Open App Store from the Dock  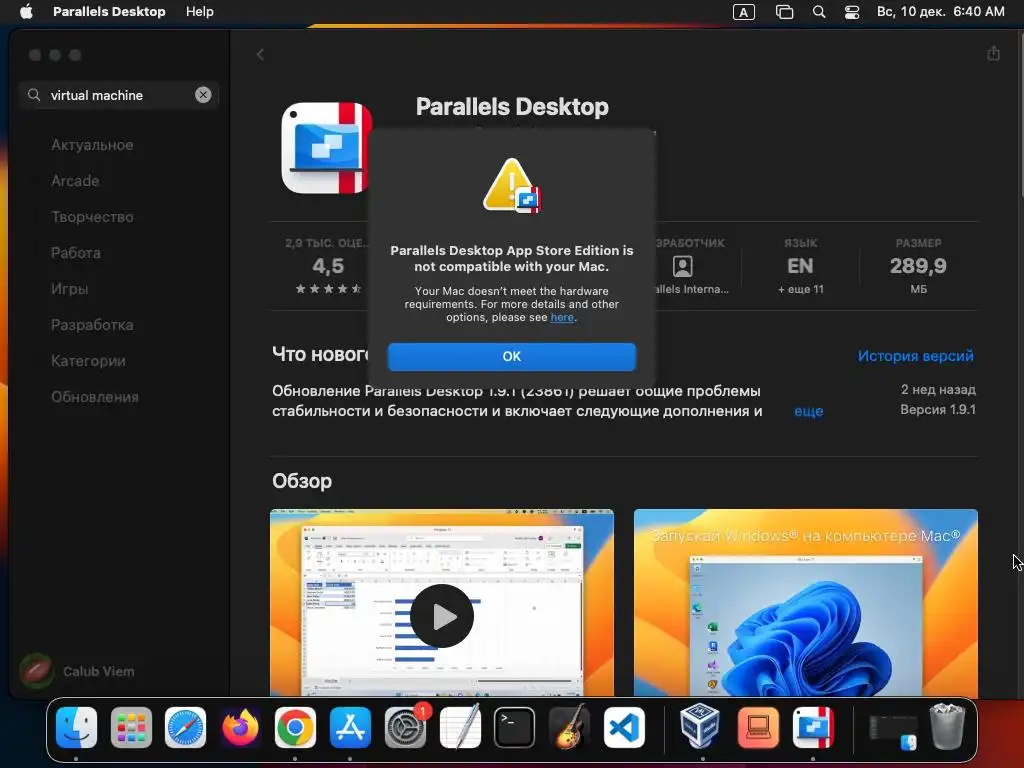click(x=350, y=727)
